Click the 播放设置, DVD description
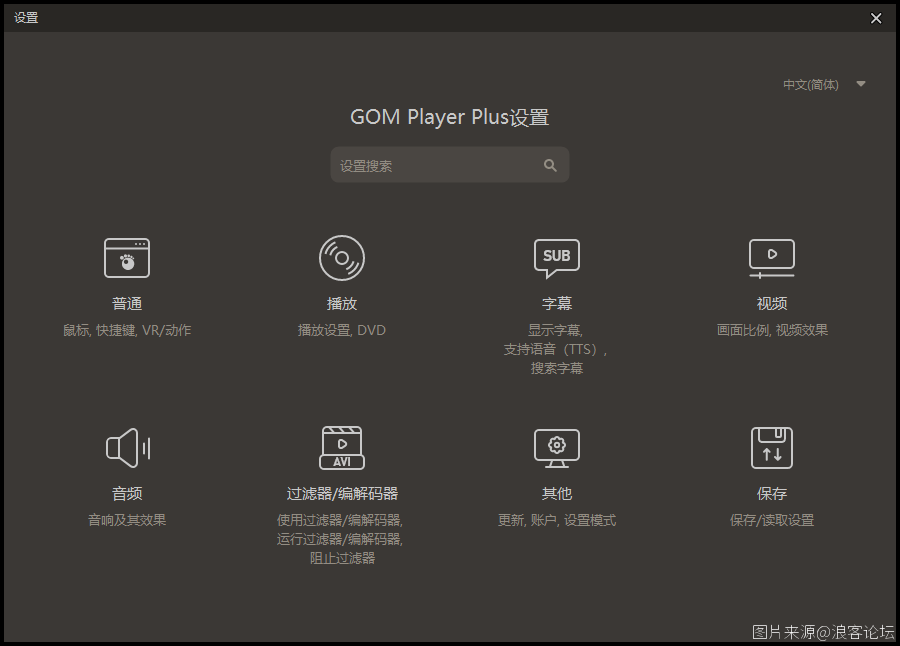Screen dimensions: 900x646 (x=342, y=330)
